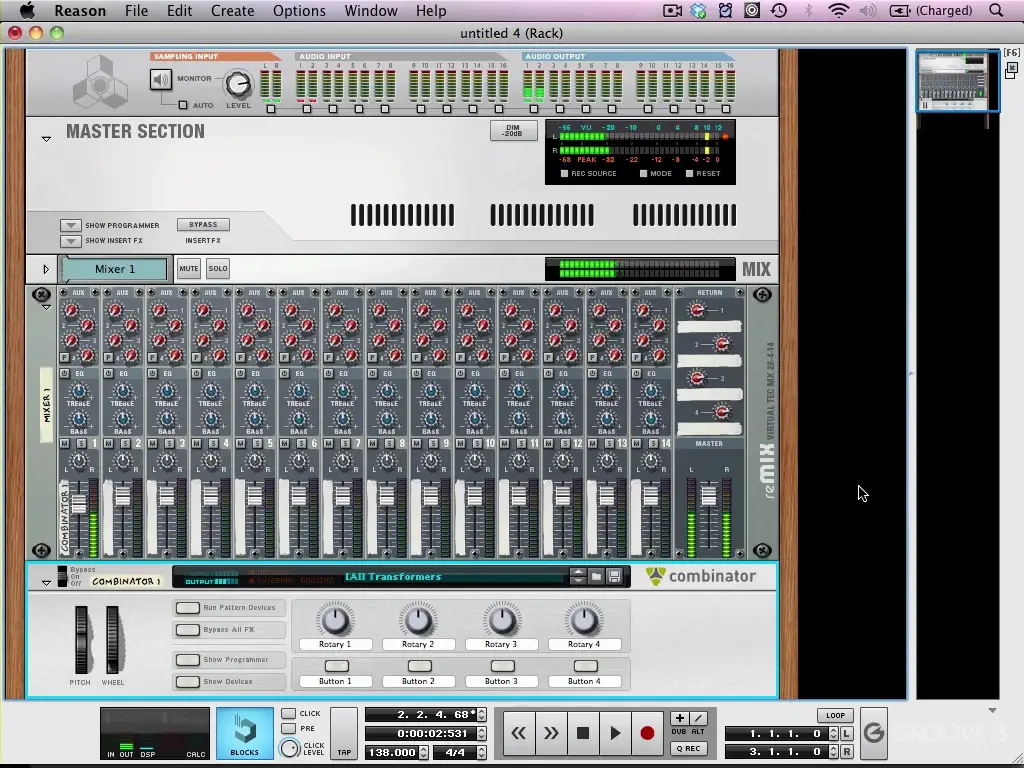Image resolution: width=1024 pixels, height=768 pixels.
Task: Click the Combinator save patch disk icon
Action: (614, 577)
